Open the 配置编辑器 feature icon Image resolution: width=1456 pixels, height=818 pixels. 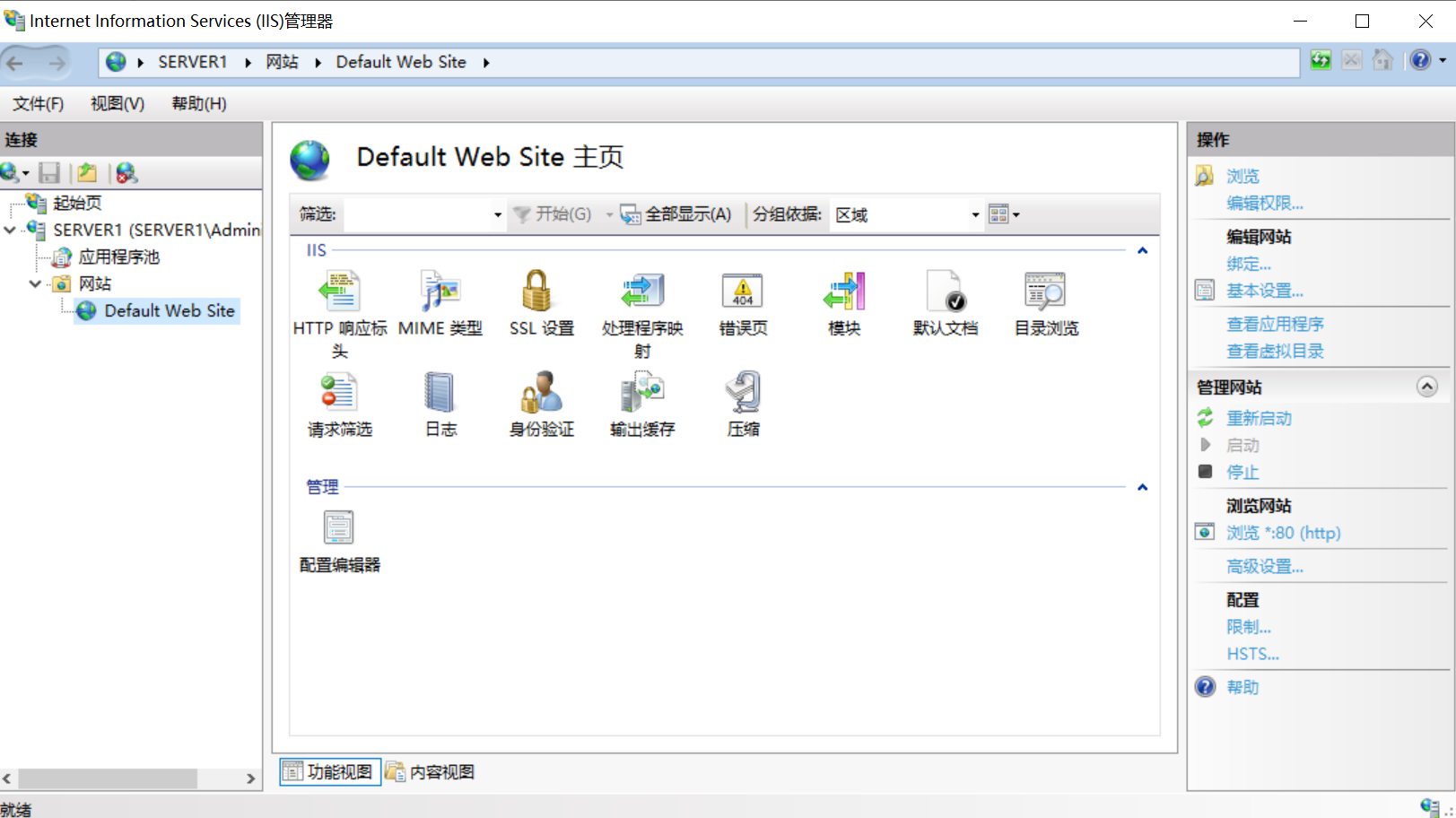coord(339,527)
